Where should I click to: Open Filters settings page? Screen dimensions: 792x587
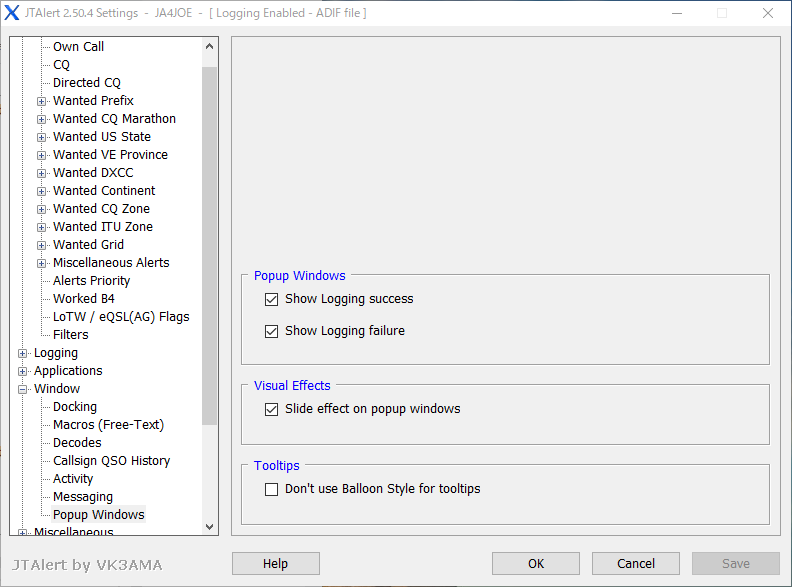click(71, 334)
